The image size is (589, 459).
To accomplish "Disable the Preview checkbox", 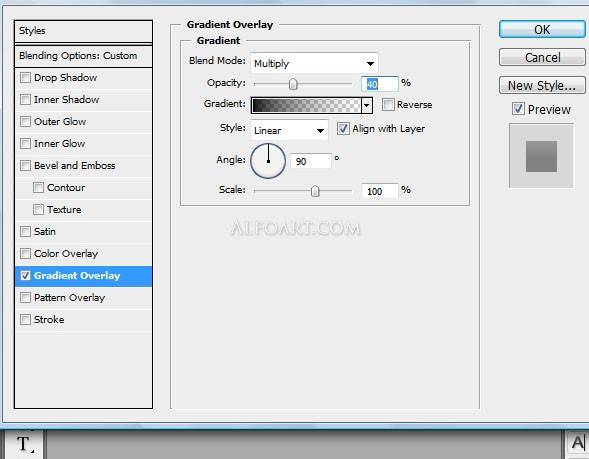I will [x=518, y=109].
